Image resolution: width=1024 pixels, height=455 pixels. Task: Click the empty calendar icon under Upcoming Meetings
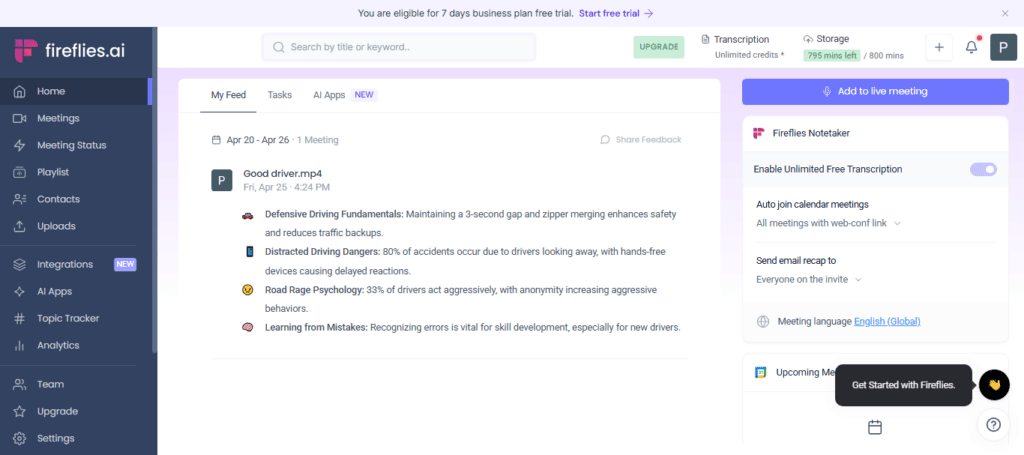[x=875, y=428]
